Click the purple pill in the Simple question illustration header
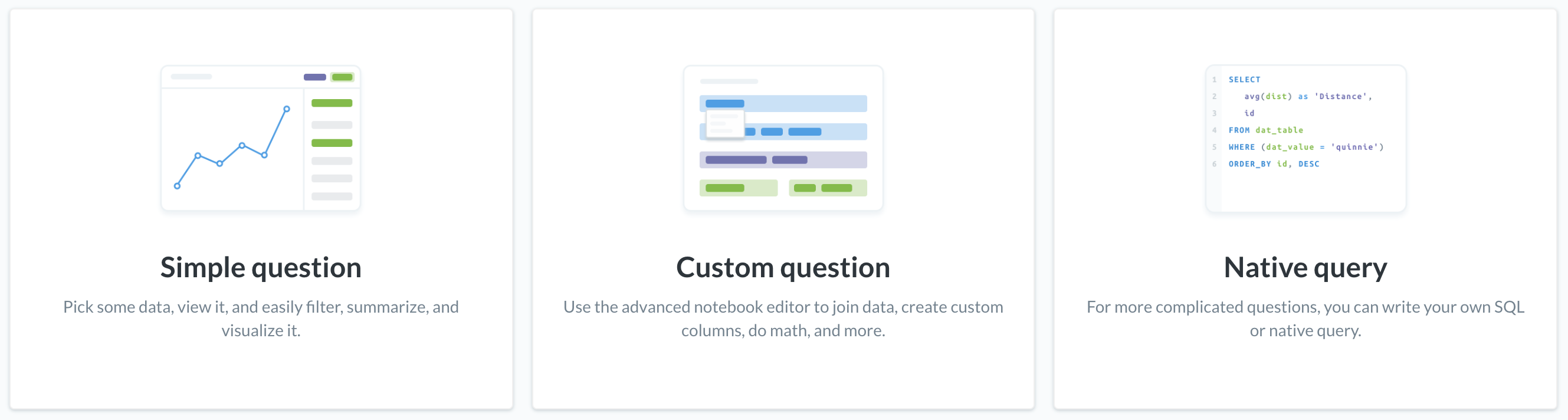The height and width of the screenshot is (420, 1568). tap(314, 77)
